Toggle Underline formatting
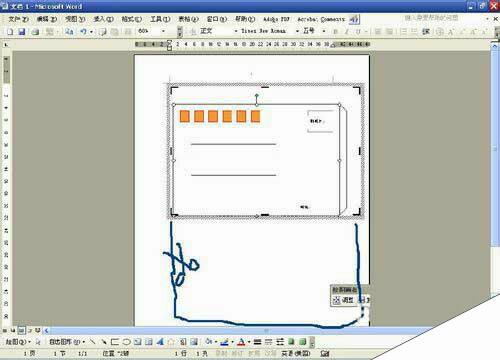The width and height of the screenshot is (500, 360). [358, 32]
